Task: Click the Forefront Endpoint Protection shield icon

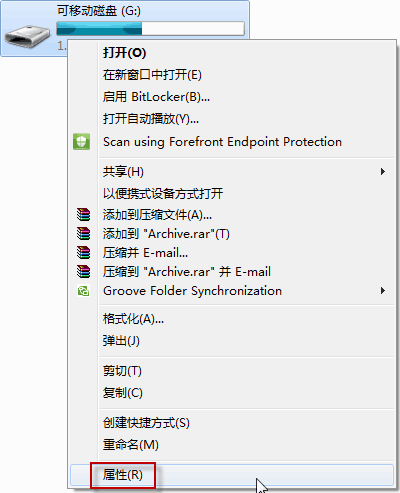Action: pos(82,142)
